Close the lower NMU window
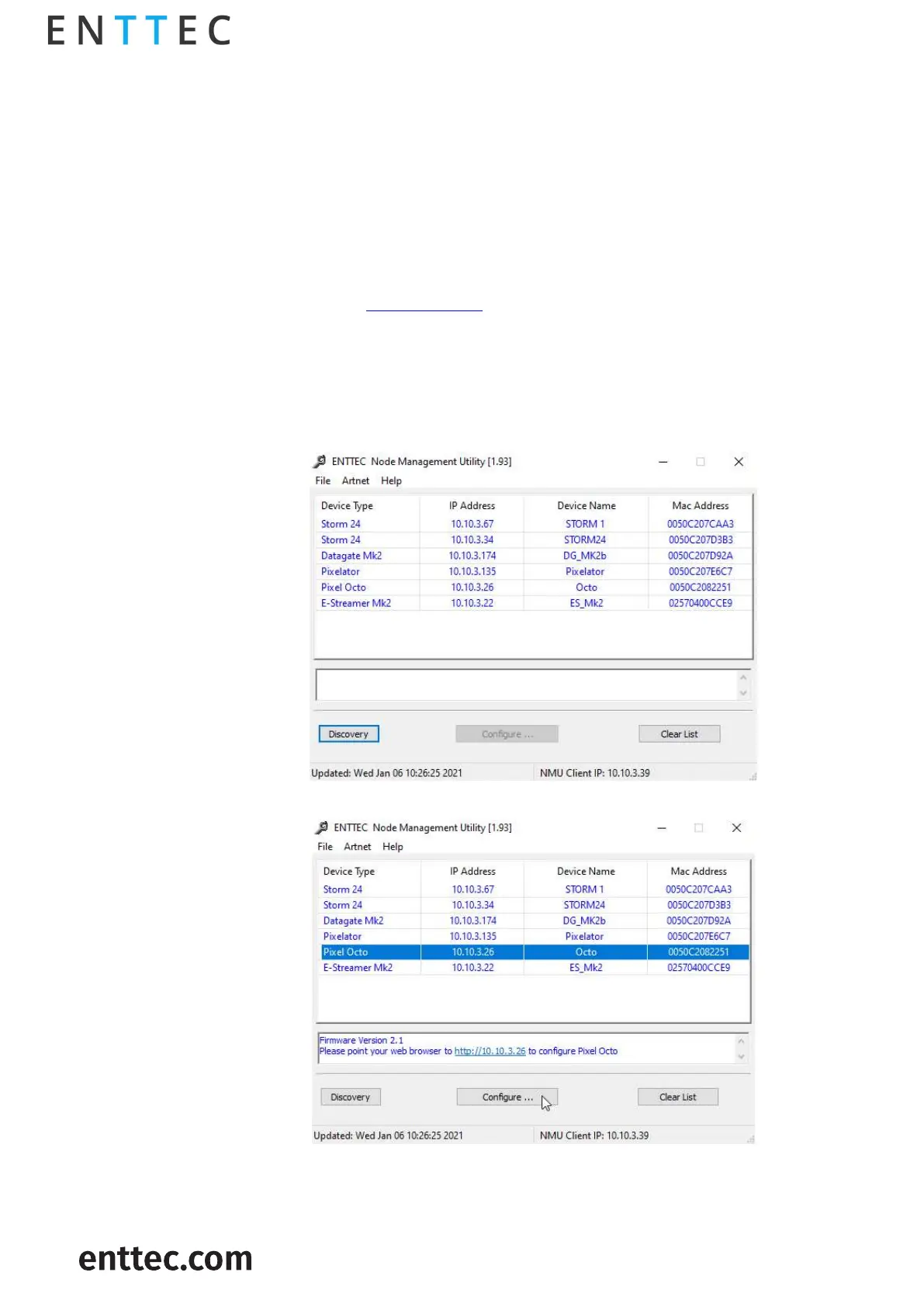The image size is (924, 1307). [x=736, y=828]
